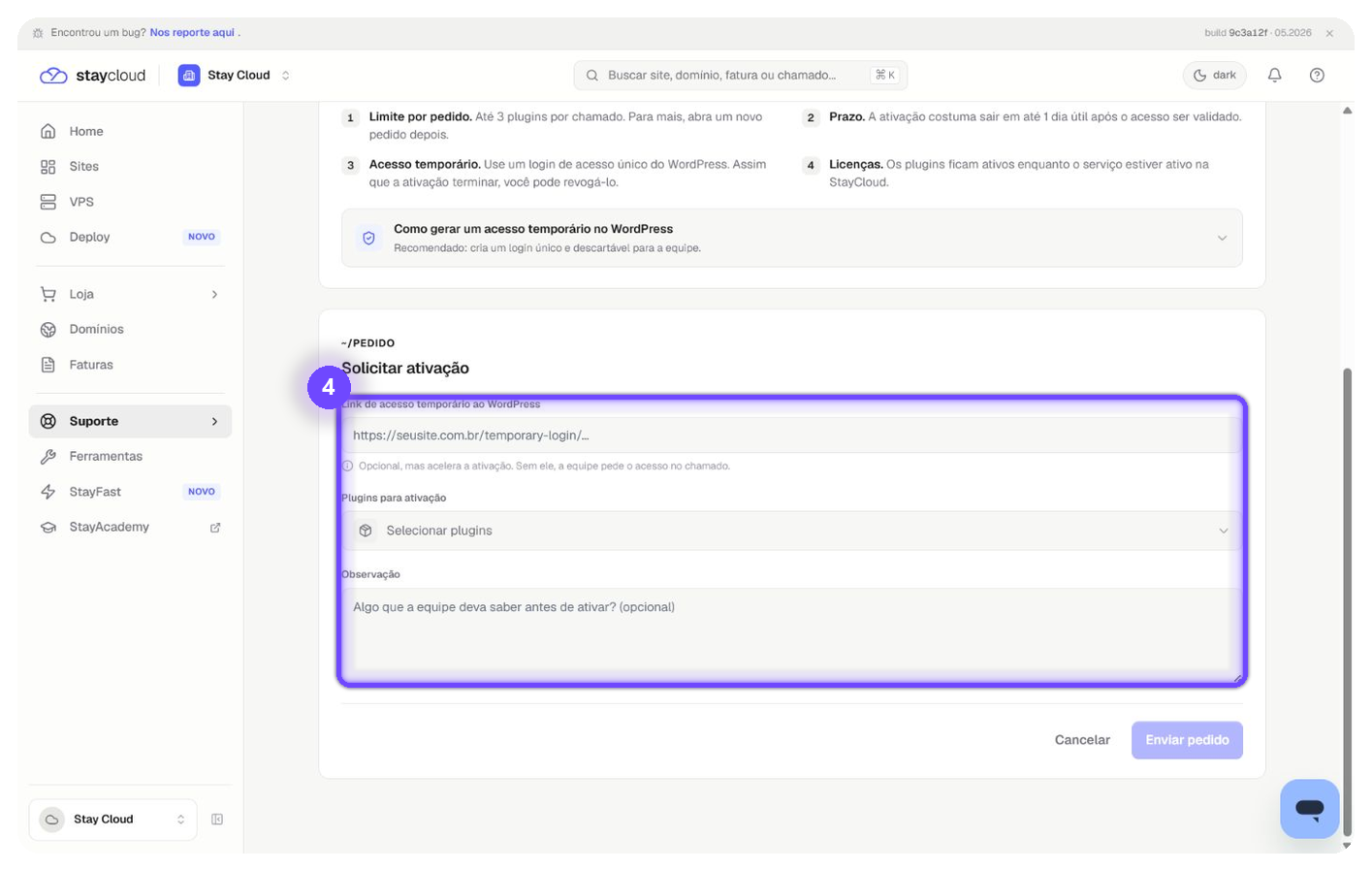Open the 'Selecionar plugins' dropdown

(x=792, y=531)
